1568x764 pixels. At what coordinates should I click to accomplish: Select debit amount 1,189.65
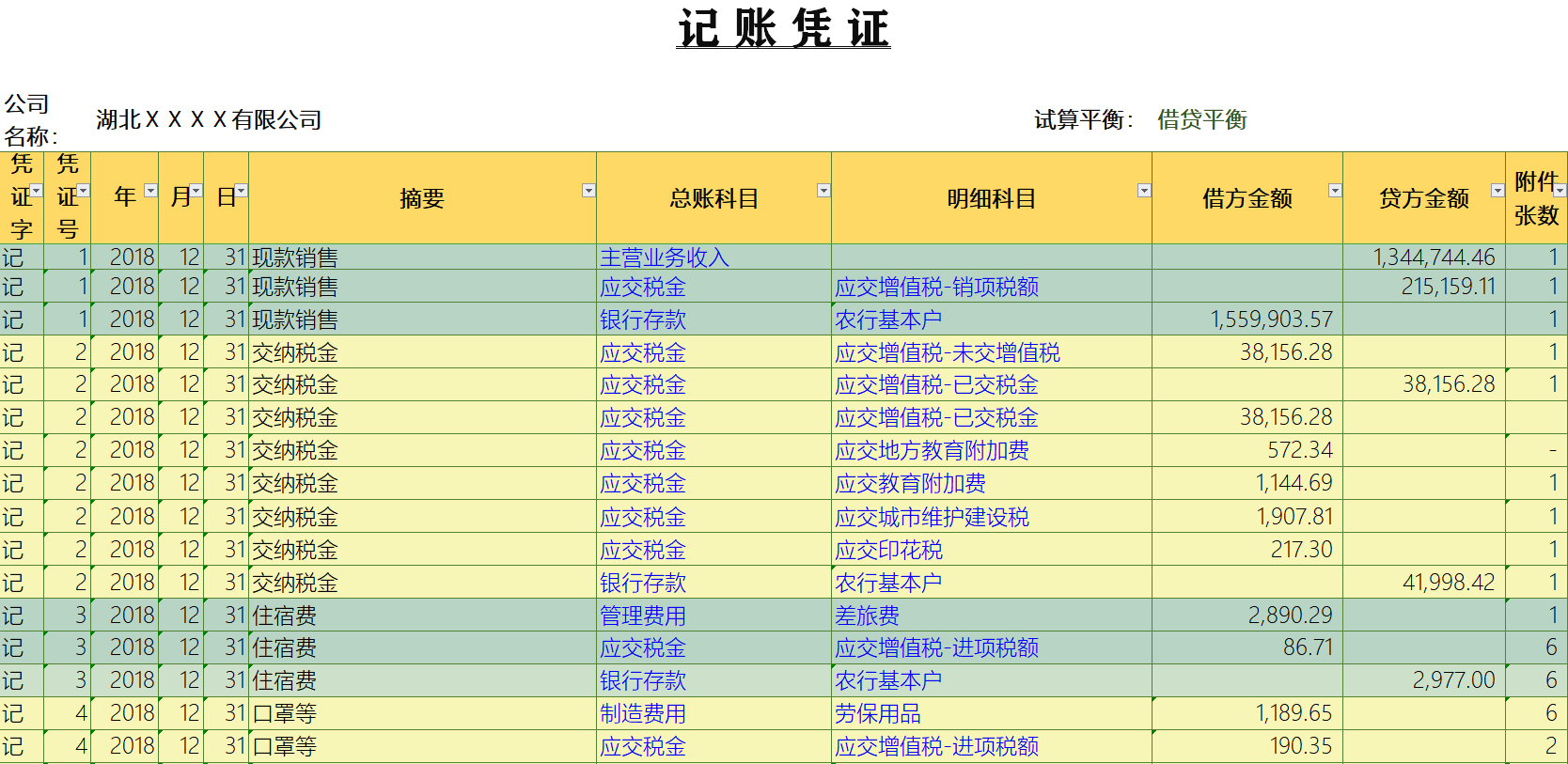point(1294,713)
